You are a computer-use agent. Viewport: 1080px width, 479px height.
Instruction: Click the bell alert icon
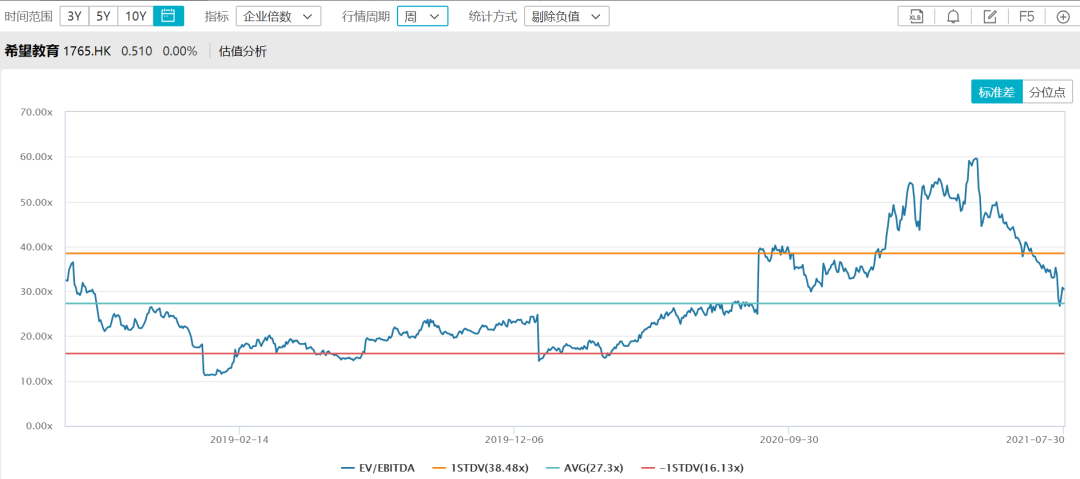tap(953, 17)
